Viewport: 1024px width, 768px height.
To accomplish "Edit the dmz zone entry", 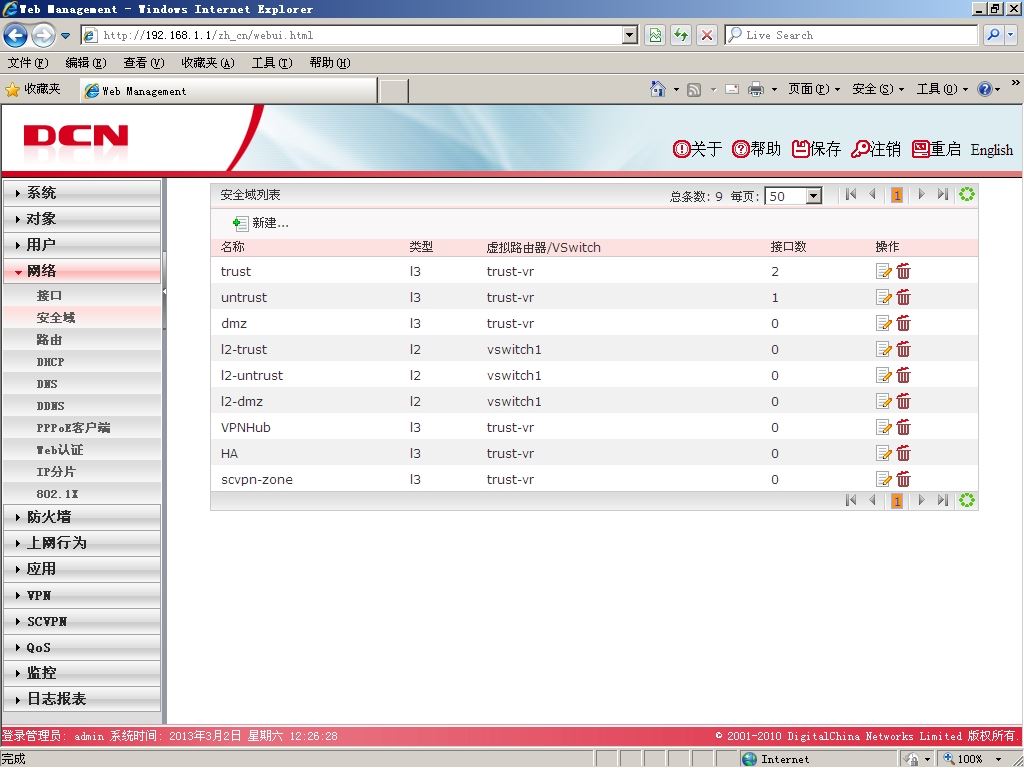I will tap(883, 323).
